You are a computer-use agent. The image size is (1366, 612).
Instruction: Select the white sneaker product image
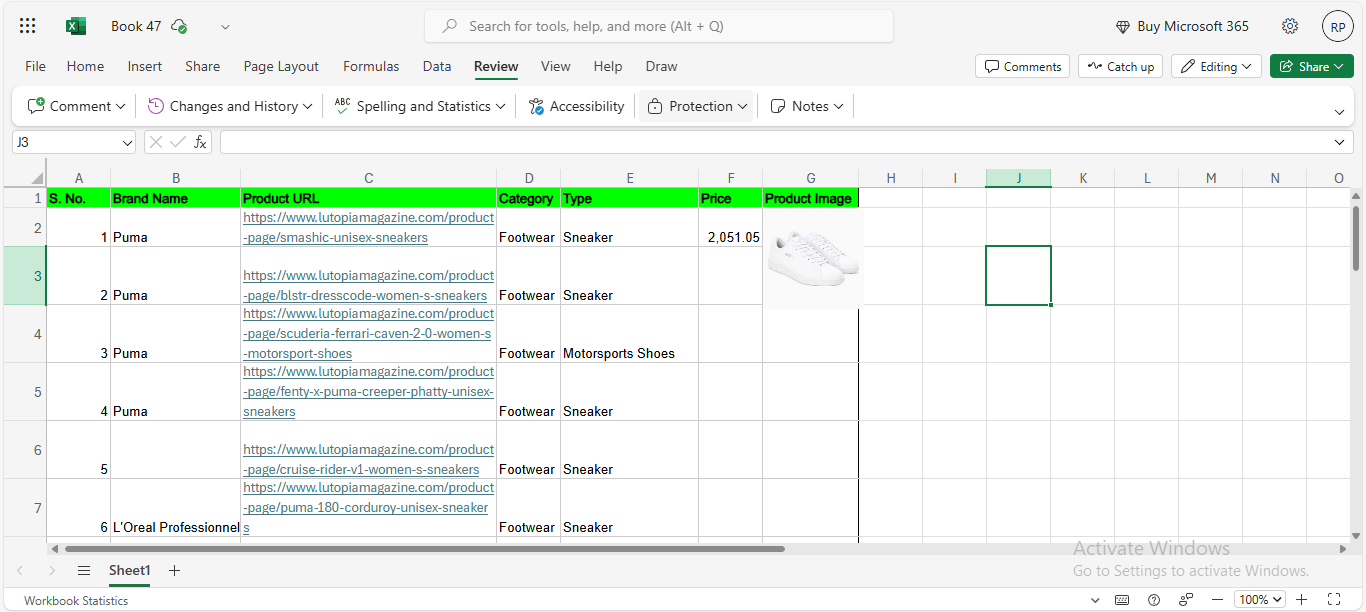pos(811,258)
